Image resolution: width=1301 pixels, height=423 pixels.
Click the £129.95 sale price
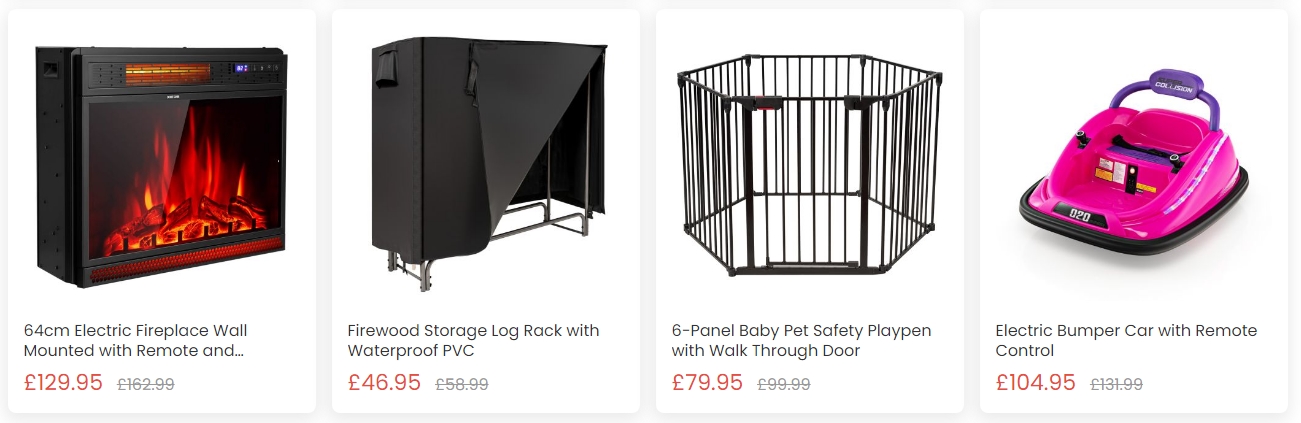62,383
